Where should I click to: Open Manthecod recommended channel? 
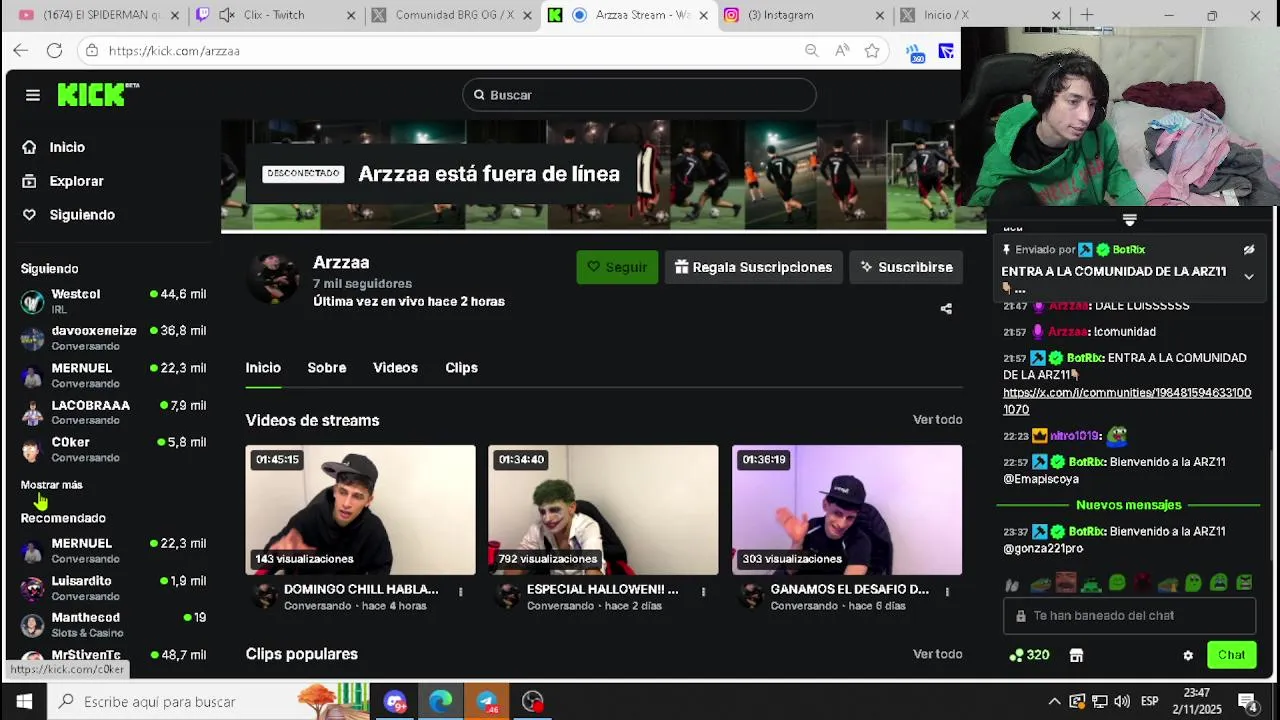(x=113, y=625)
